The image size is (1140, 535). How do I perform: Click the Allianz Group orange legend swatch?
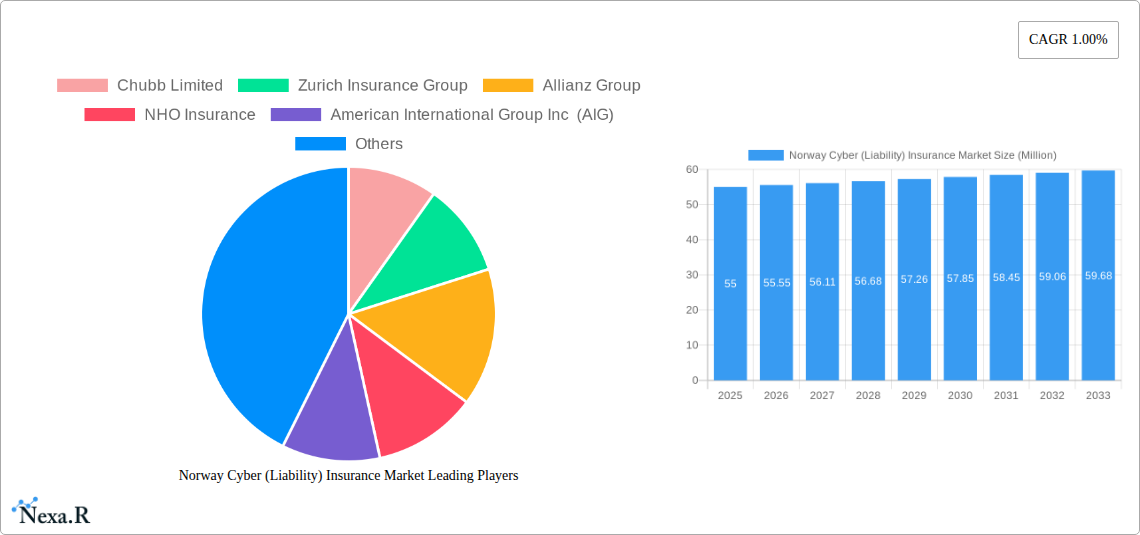(x=508, y=86)
